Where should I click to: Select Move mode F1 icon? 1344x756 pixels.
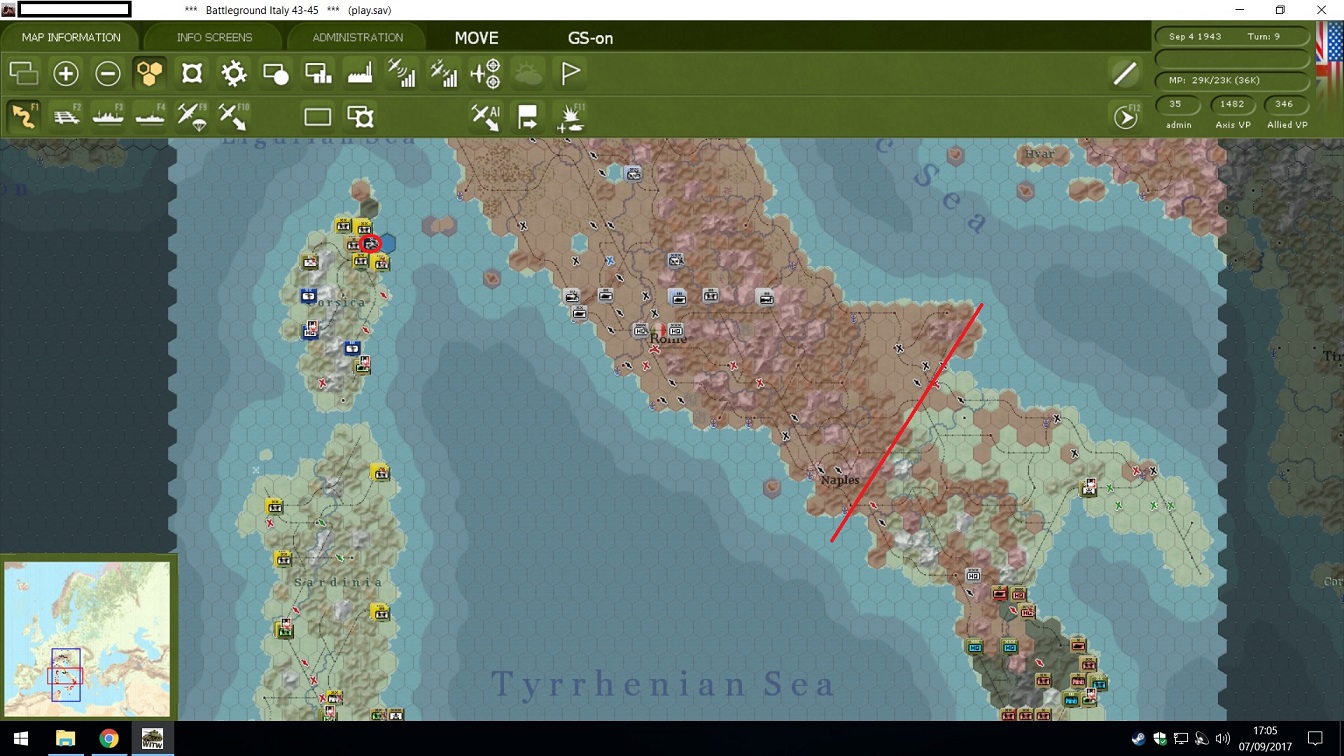click(24, 117)
